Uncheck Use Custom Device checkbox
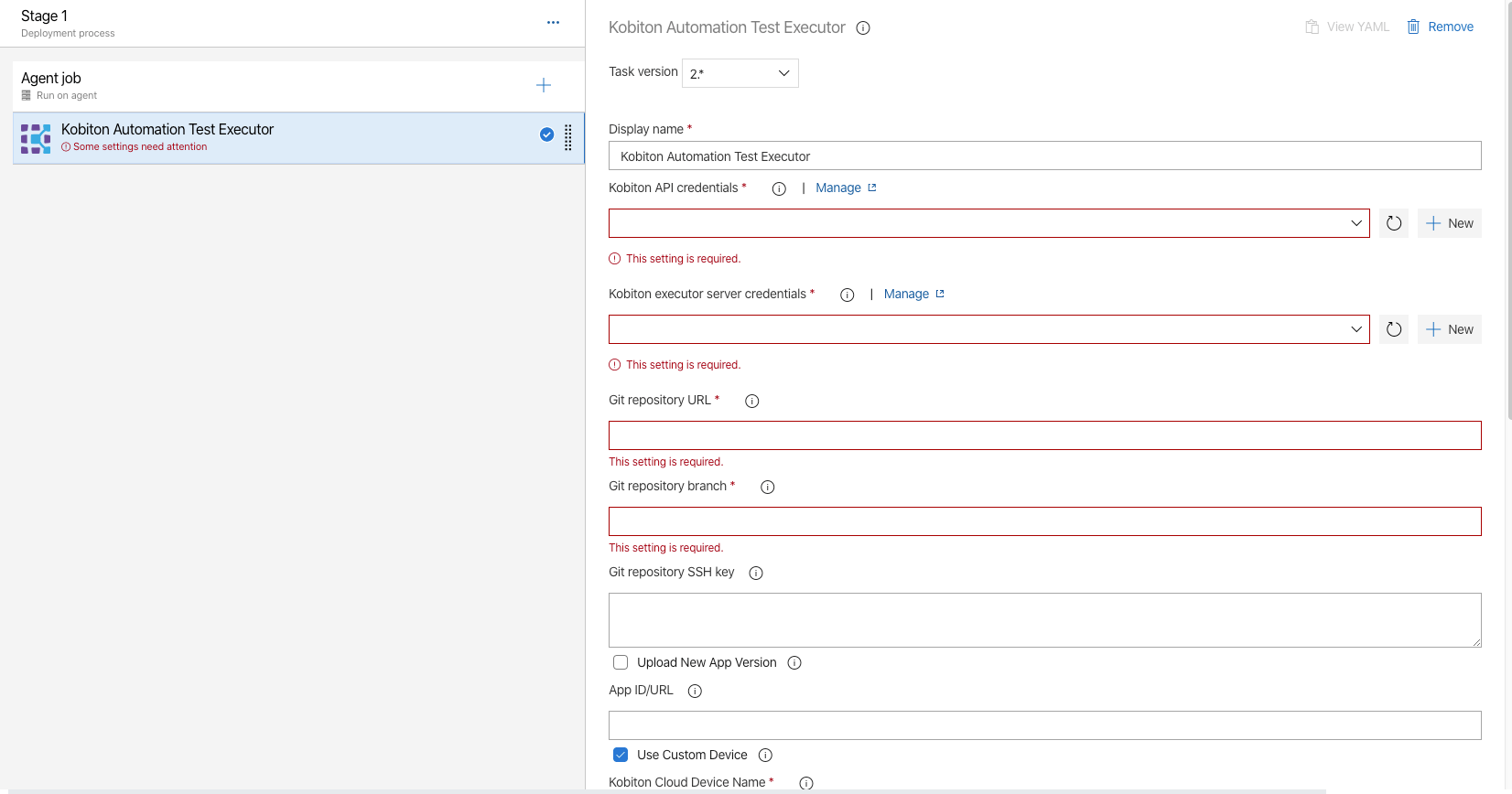 click(621, 755)
